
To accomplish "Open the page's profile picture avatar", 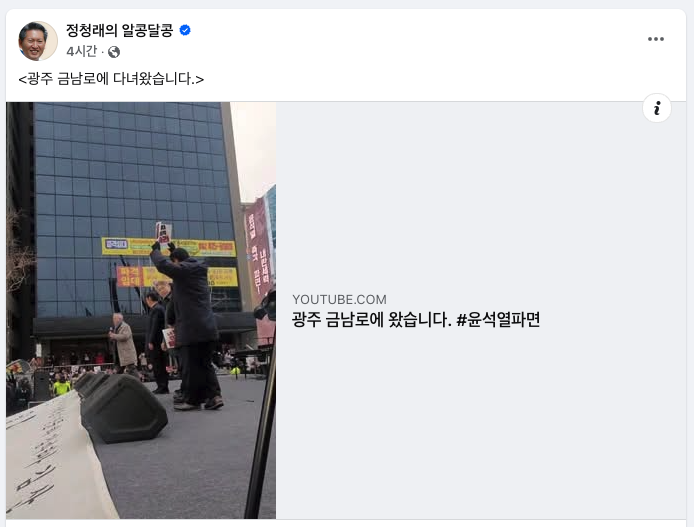I will click(x=38, y=41).
